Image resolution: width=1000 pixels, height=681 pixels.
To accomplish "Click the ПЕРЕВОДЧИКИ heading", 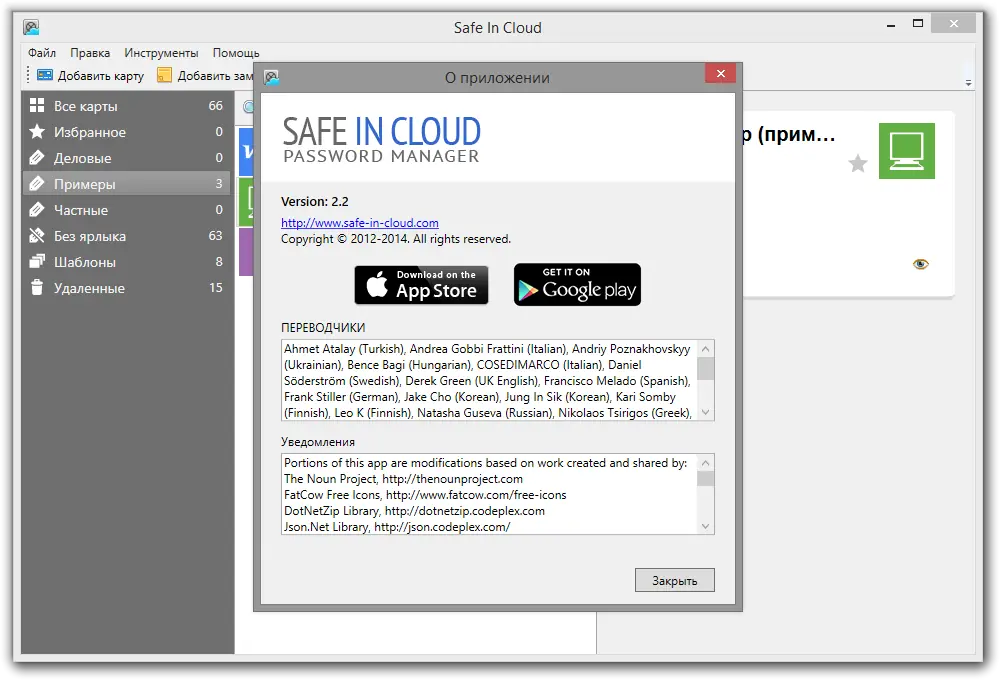I will pos(323,328).
